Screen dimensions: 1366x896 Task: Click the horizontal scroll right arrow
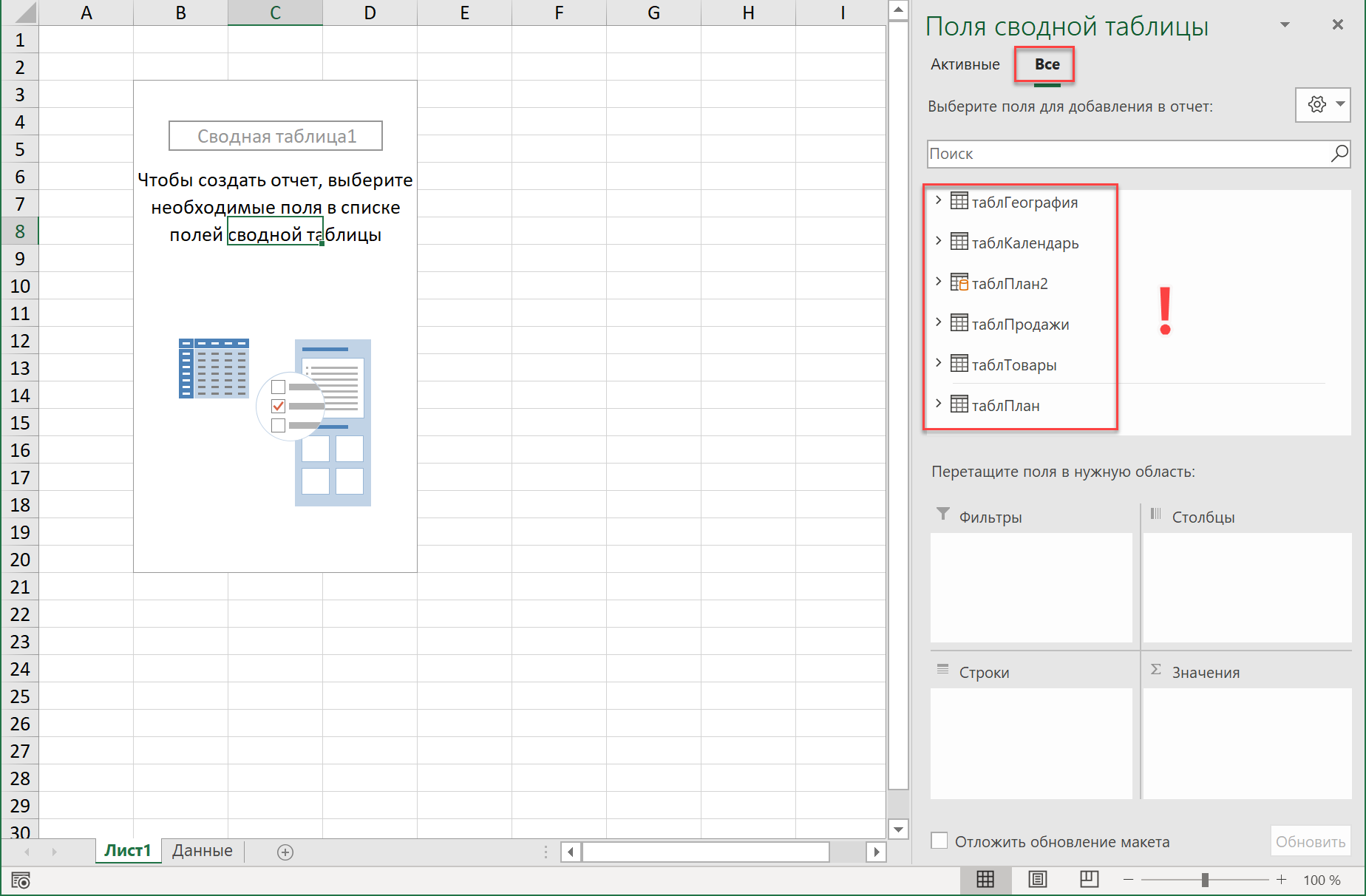tap(876, 852)
